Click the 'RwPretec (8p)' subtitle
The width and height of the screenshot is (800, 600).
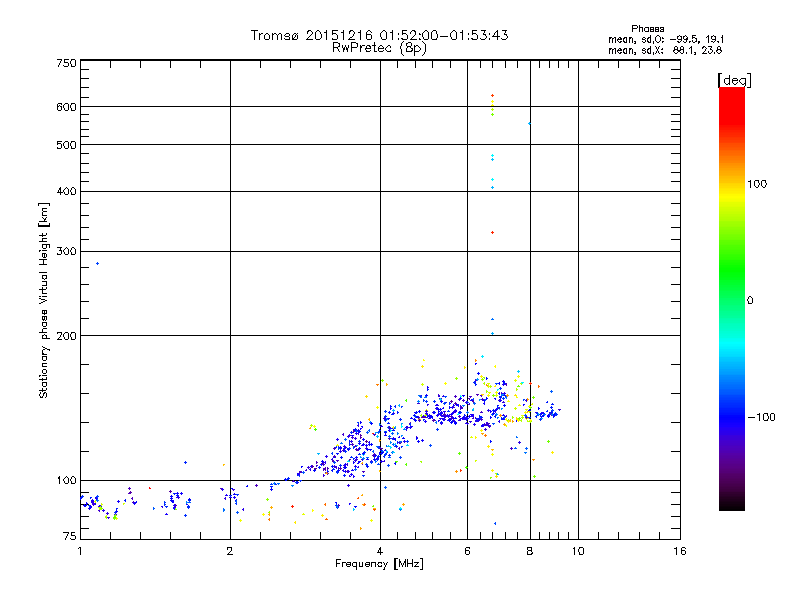click(379, 48)
